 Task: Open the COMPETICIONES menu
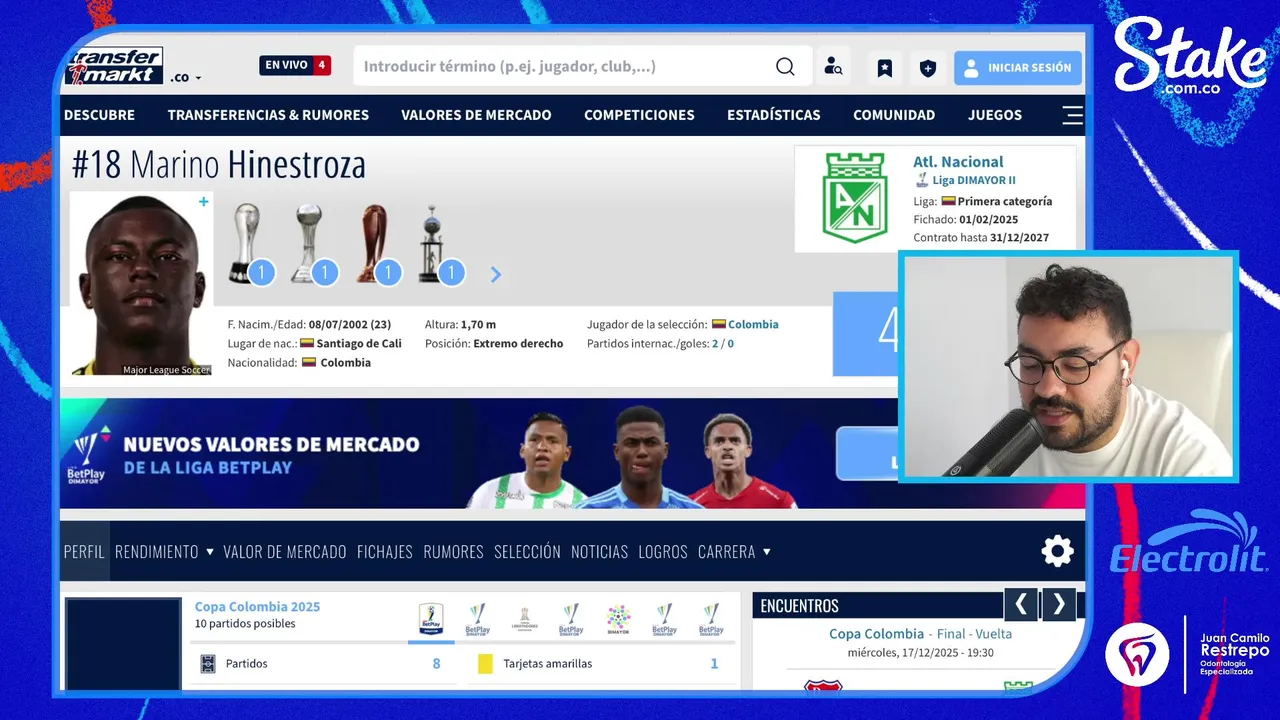(639, 115)
